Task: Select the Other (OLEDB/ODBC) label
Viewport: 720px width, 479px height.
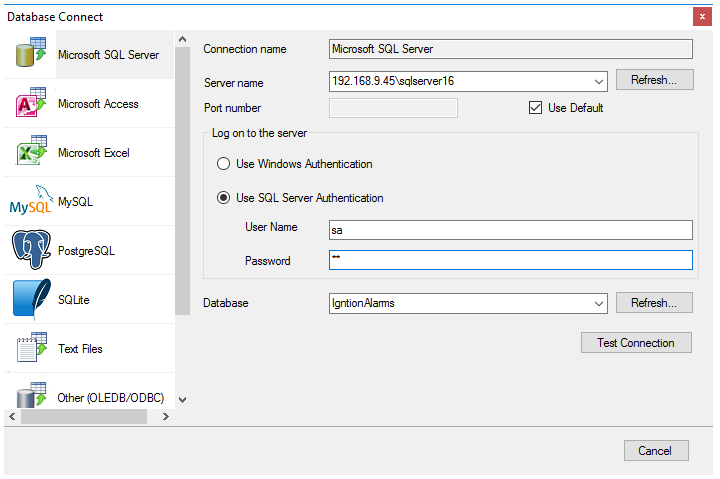Action: tap(111, 397)
